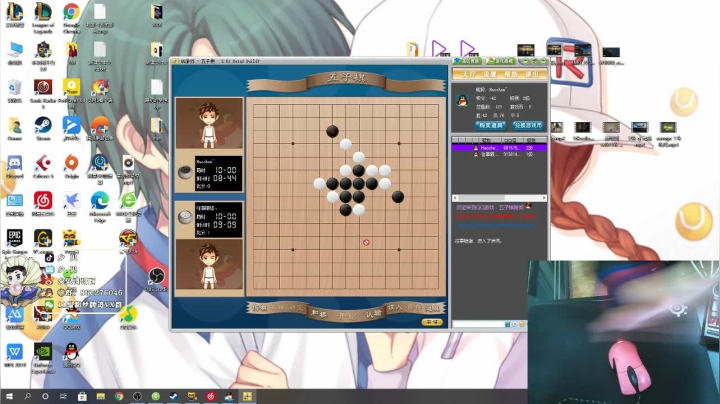The height and width of the screenshot is (404, 720).
Task: Open GeForce Experience desktop shortcut
Action: tap(43, 353)
